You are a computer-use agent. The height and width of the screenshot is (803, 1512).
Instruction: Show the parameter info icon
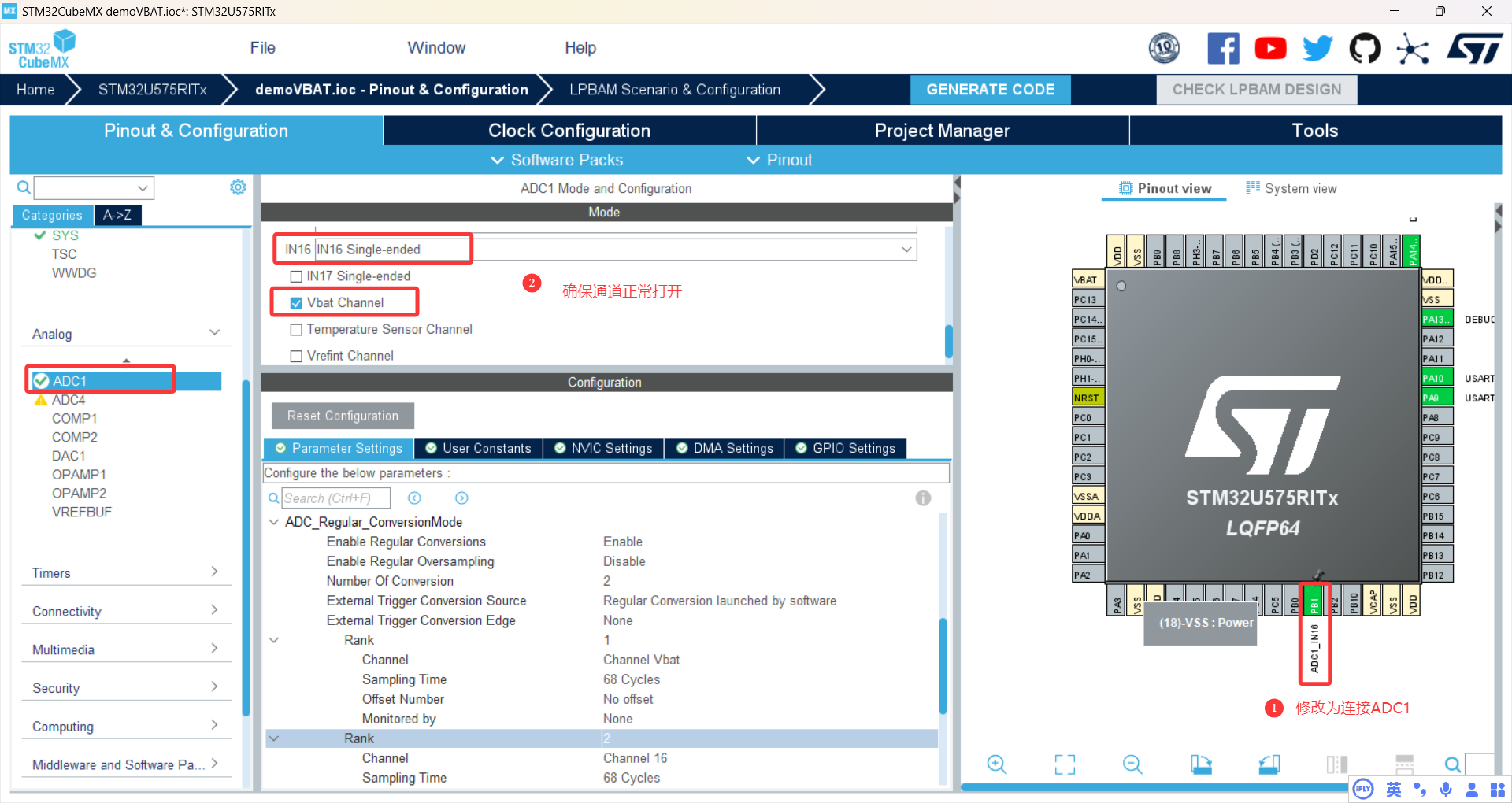[x=923, y=498]
